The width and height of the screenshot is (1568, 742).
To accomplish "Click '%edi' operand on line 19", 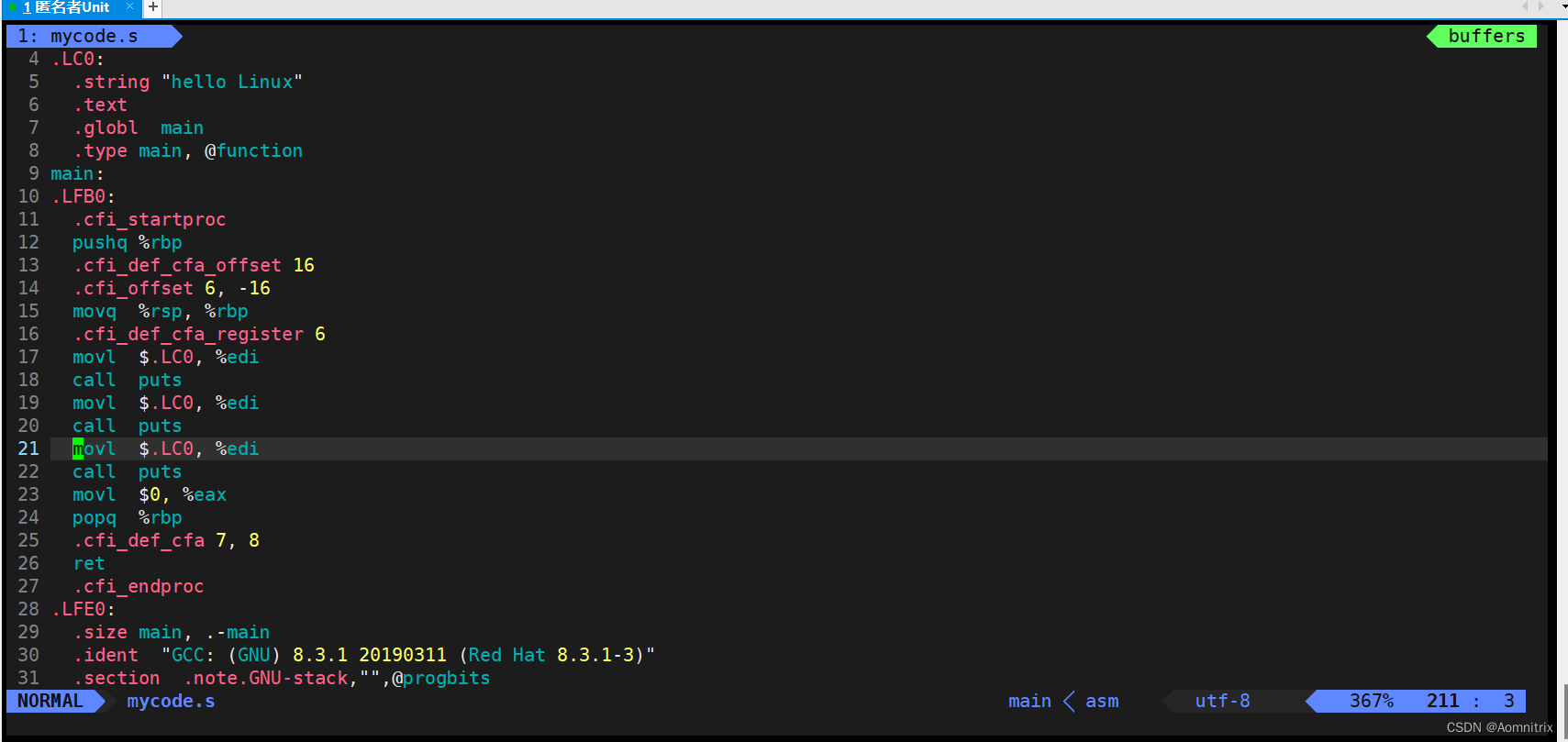I will (x=238, y=403).
